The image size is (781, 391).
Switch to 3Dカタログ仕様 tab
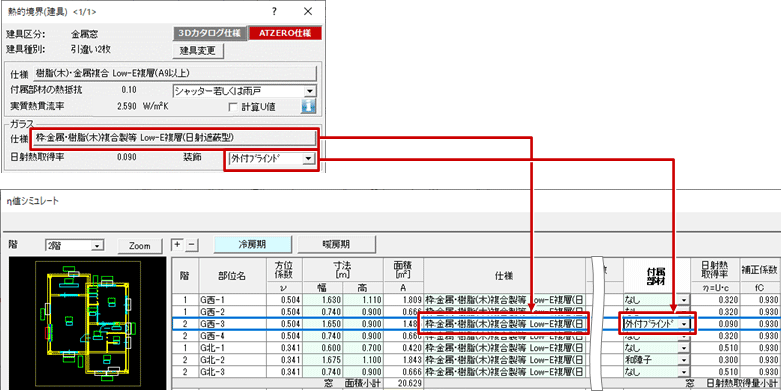pyautogui.click(x=210, y=33)
